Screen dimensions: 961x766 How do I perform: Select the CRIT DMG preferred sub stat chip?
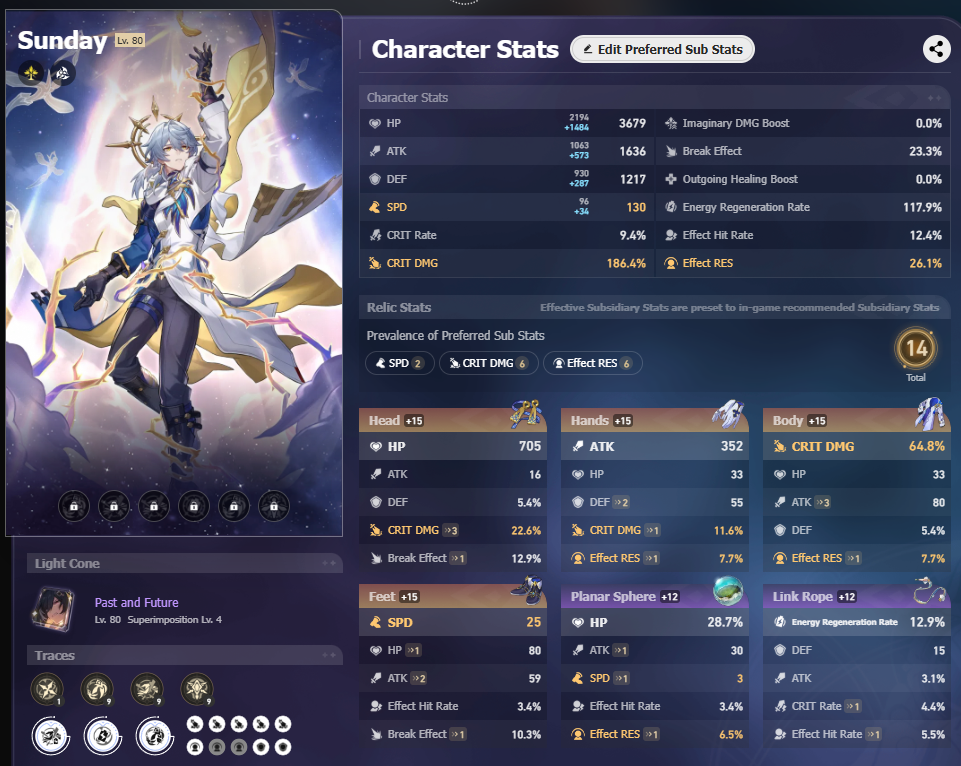click(488, 363)
